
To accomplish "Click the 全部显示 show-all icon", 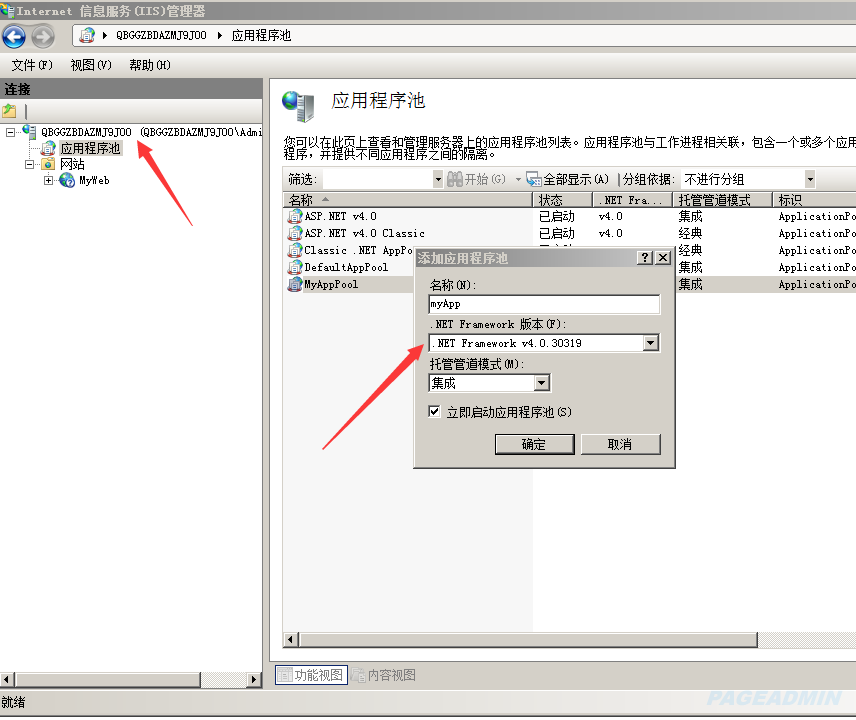I will (x=533, y=179).
